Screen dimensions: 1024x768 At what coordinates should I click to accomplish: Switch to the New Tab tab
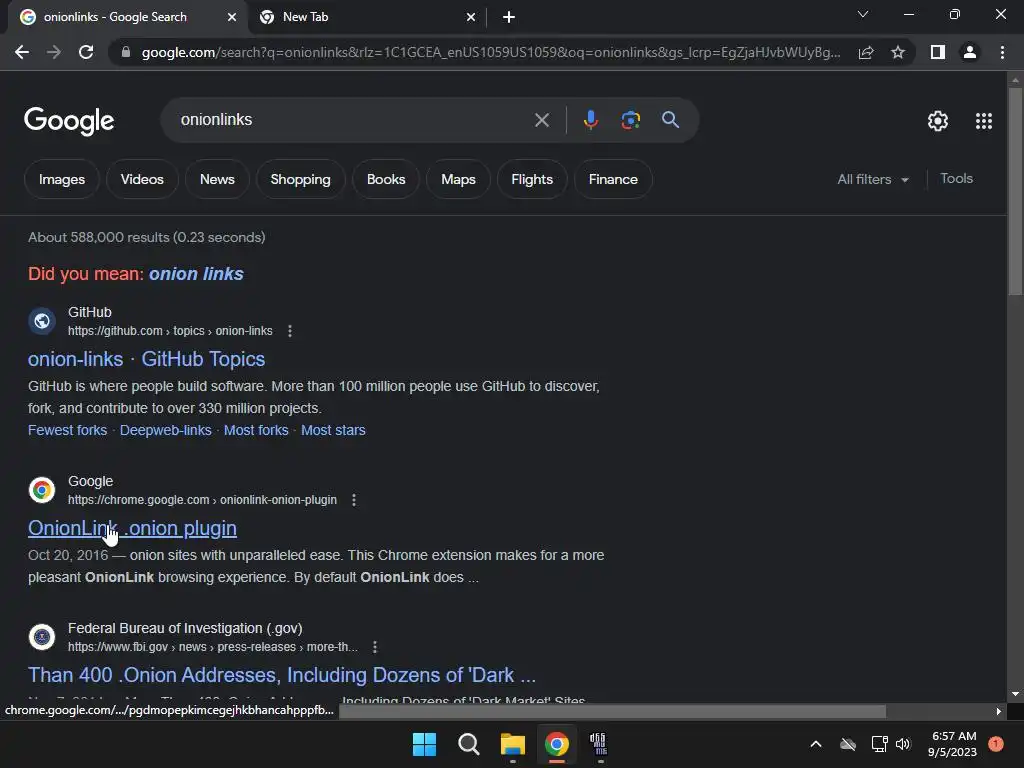(367, 18)
